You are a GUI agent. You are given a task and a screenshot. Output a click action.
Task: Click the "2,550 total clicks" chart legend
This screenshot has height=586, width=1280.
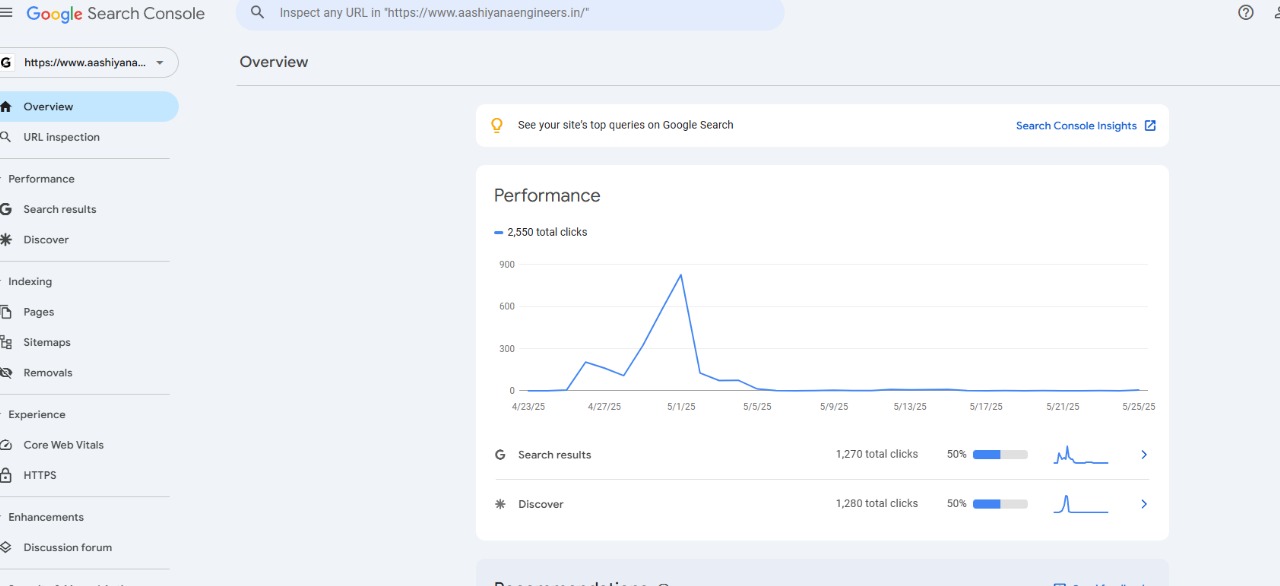click(x=541, y=232)
